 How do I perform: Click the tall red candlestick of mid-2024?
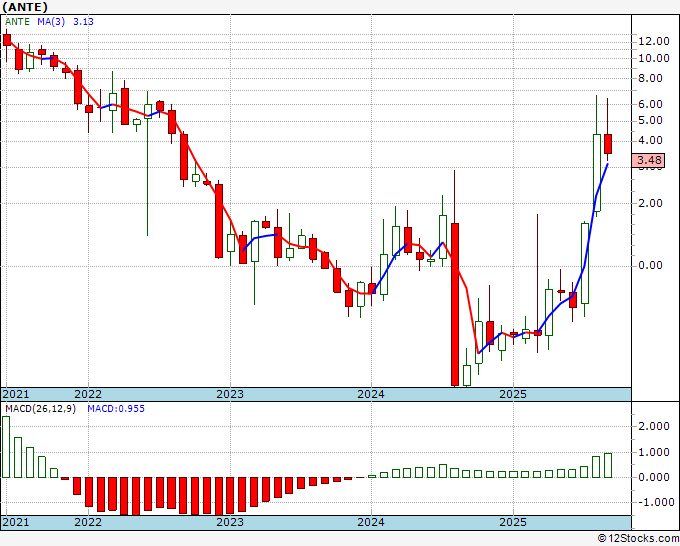(455, 304)
